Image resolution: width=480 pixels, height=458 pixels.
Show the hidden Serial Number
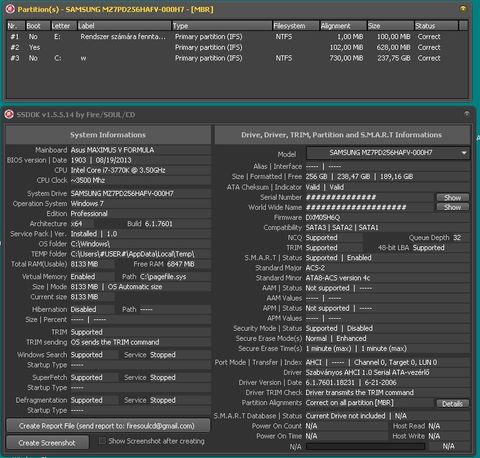click(x=453, y=198)
